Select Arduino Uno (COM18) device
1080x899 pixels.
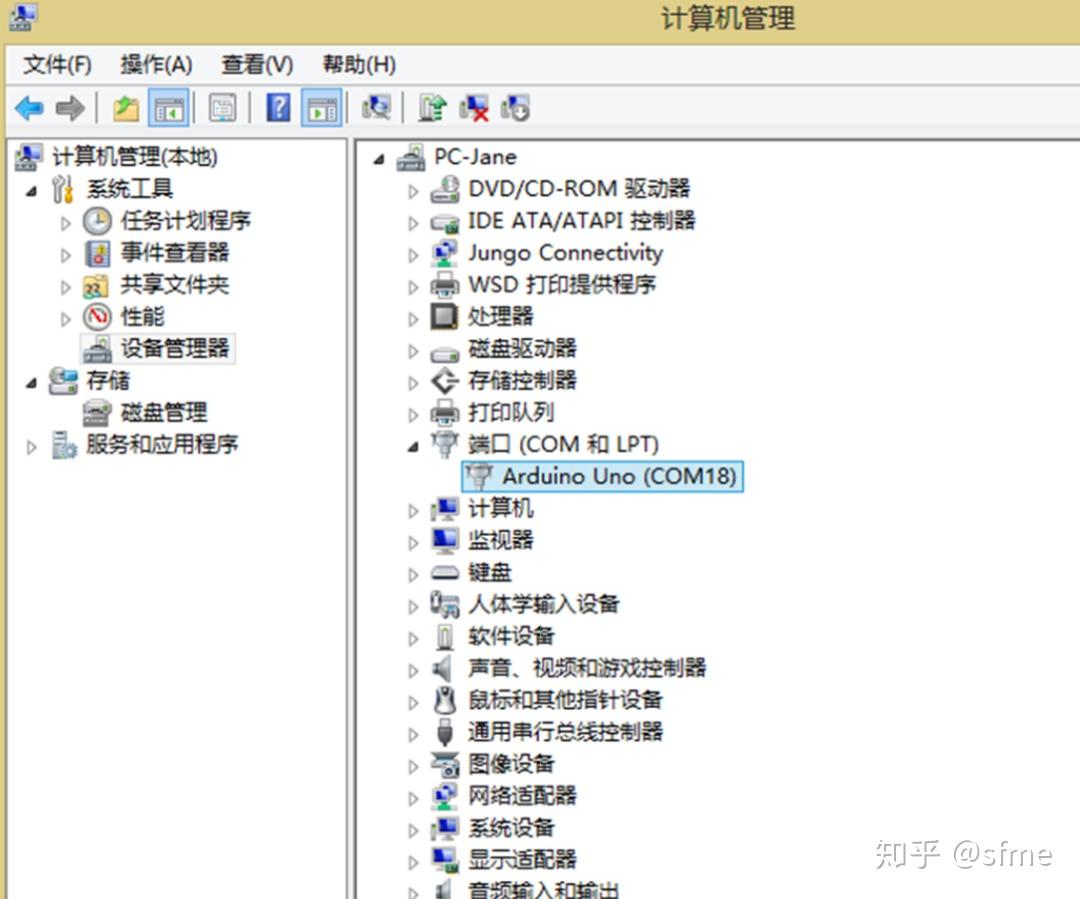[600, 476]
